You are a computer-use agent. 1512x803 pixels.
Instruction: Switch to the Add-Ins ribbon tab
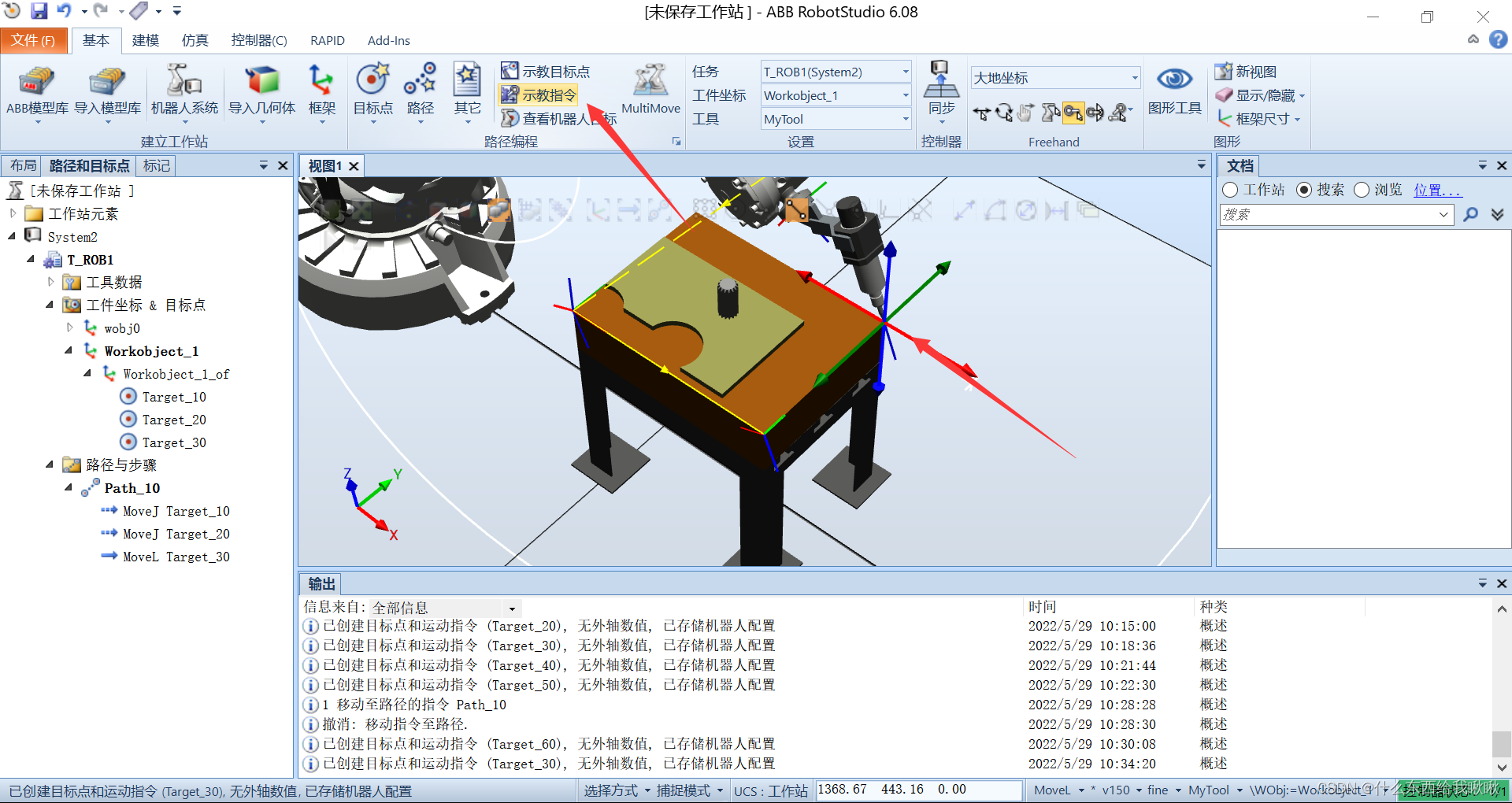pos(388,40)
